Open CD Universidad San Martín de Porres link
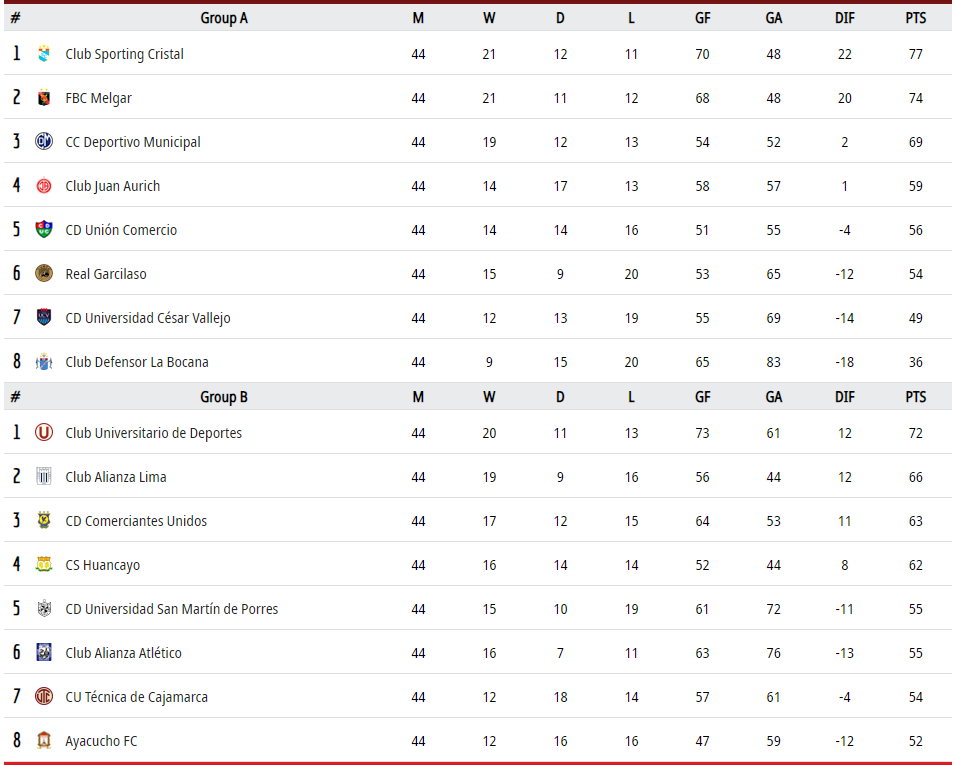The height and width of the screenshot is (765, 956). (x=172, y=609)
